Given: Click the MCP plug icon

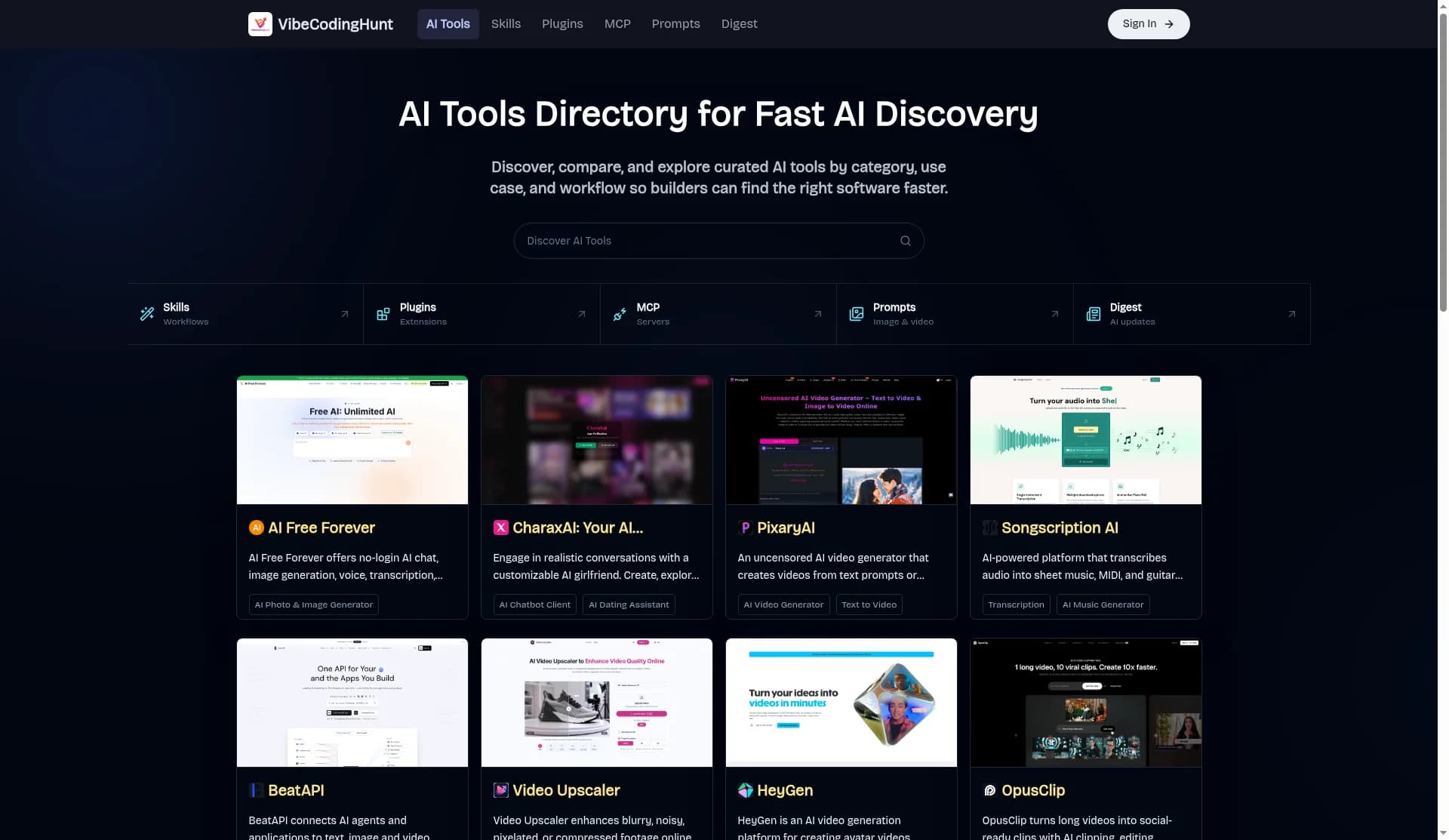Looking at the screenshot, I should tap(620, 314).
